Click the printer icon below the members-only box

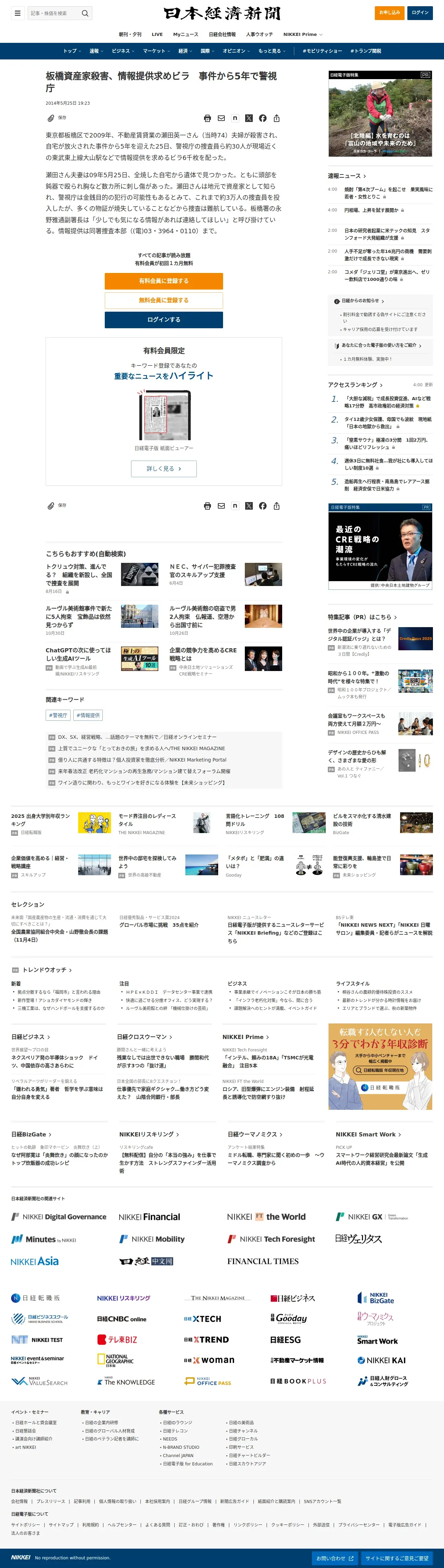click(x=207, y=506)
